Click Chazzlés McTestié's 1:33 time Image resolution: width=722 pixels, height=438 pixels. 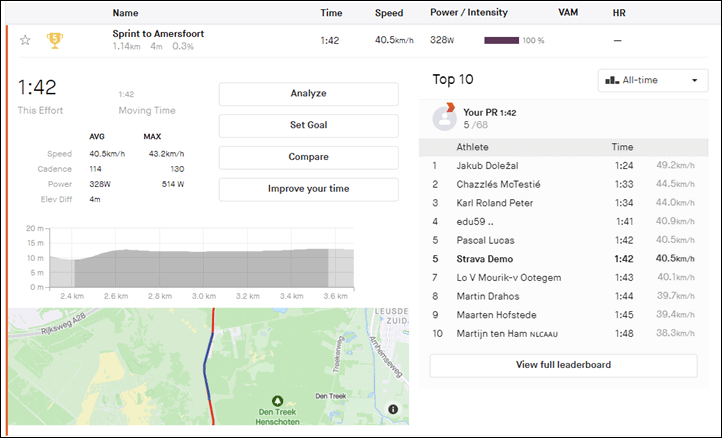(624, 184)
